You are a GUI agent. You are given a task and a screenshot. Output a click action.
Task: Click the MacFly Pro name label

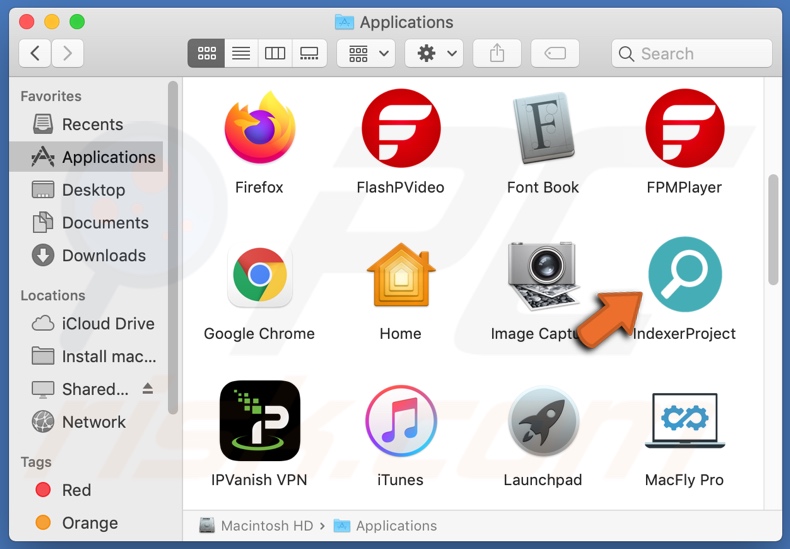[684, 480]
